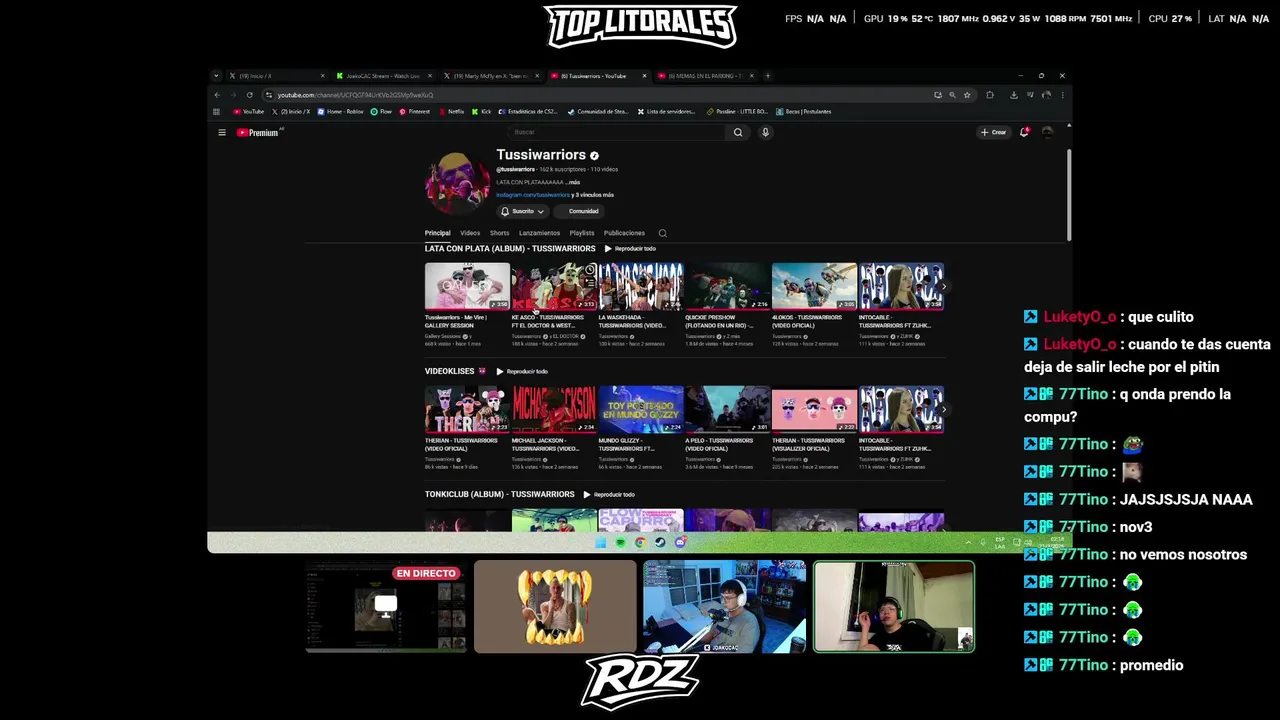The height and width of the screenshot is (720, 1280).
Task: Select the Lanzamientos channel tab
Action: [x=540, y=233]
